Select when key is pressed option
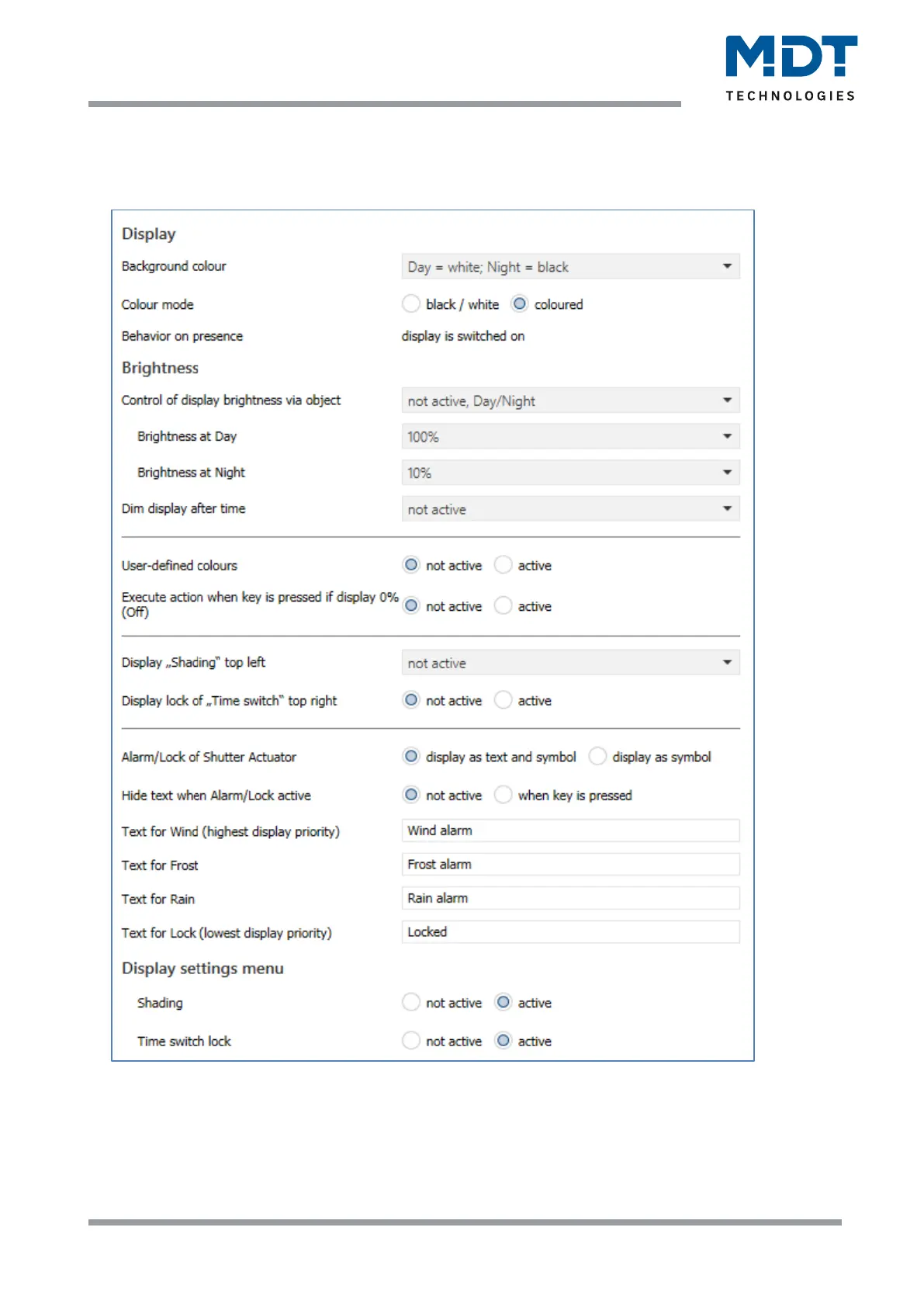The width and height of the screenshot is (924, 1307). [x=504, y=795]
